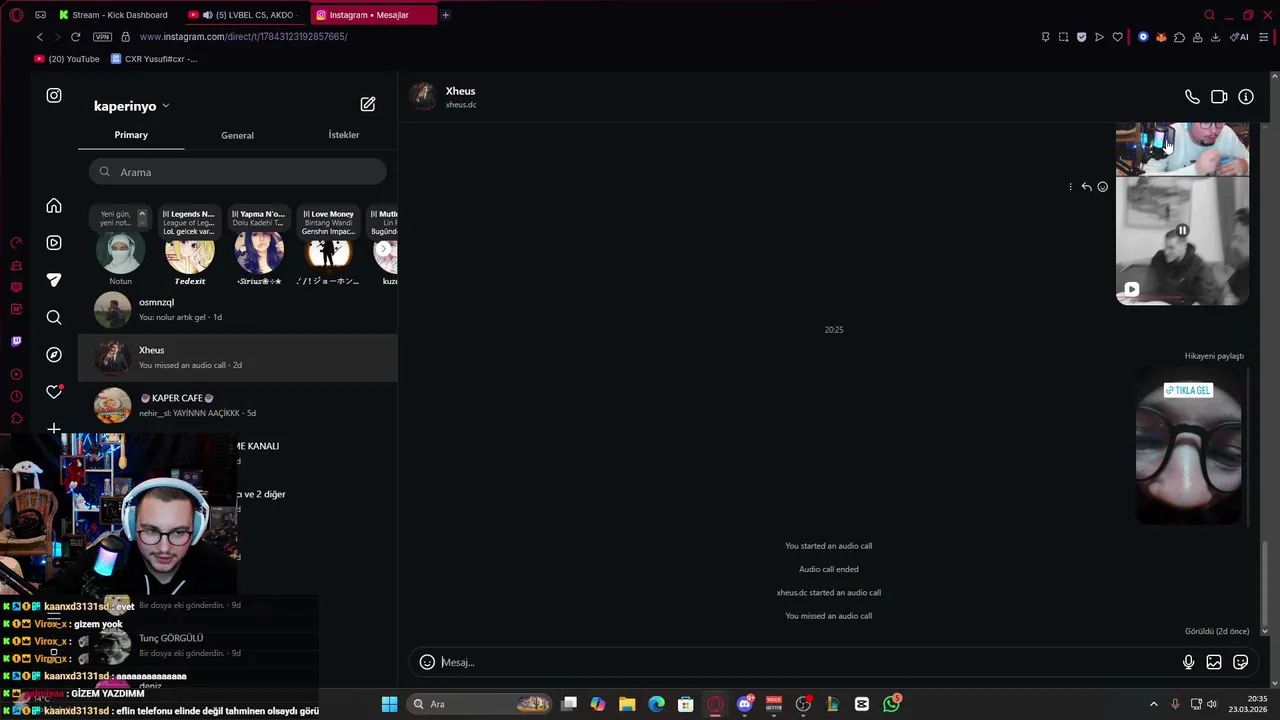Open the shared reel video thumbnail

point(1182,241)
